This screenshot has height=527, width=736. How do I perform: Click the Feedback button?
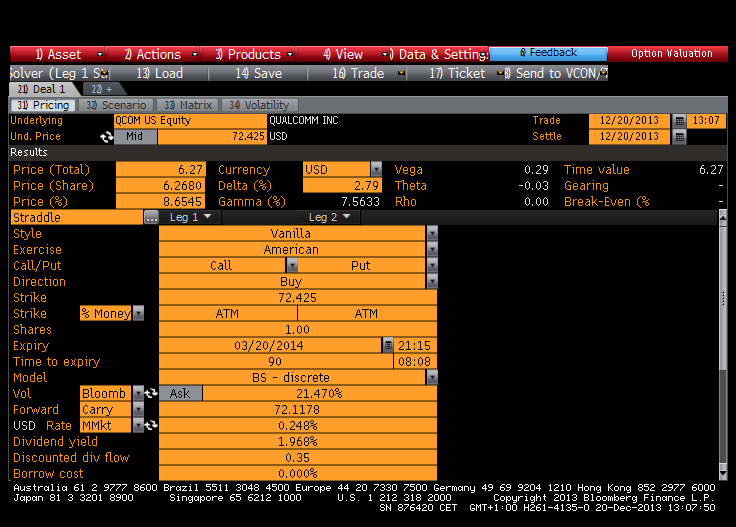[x=548, y=53]
